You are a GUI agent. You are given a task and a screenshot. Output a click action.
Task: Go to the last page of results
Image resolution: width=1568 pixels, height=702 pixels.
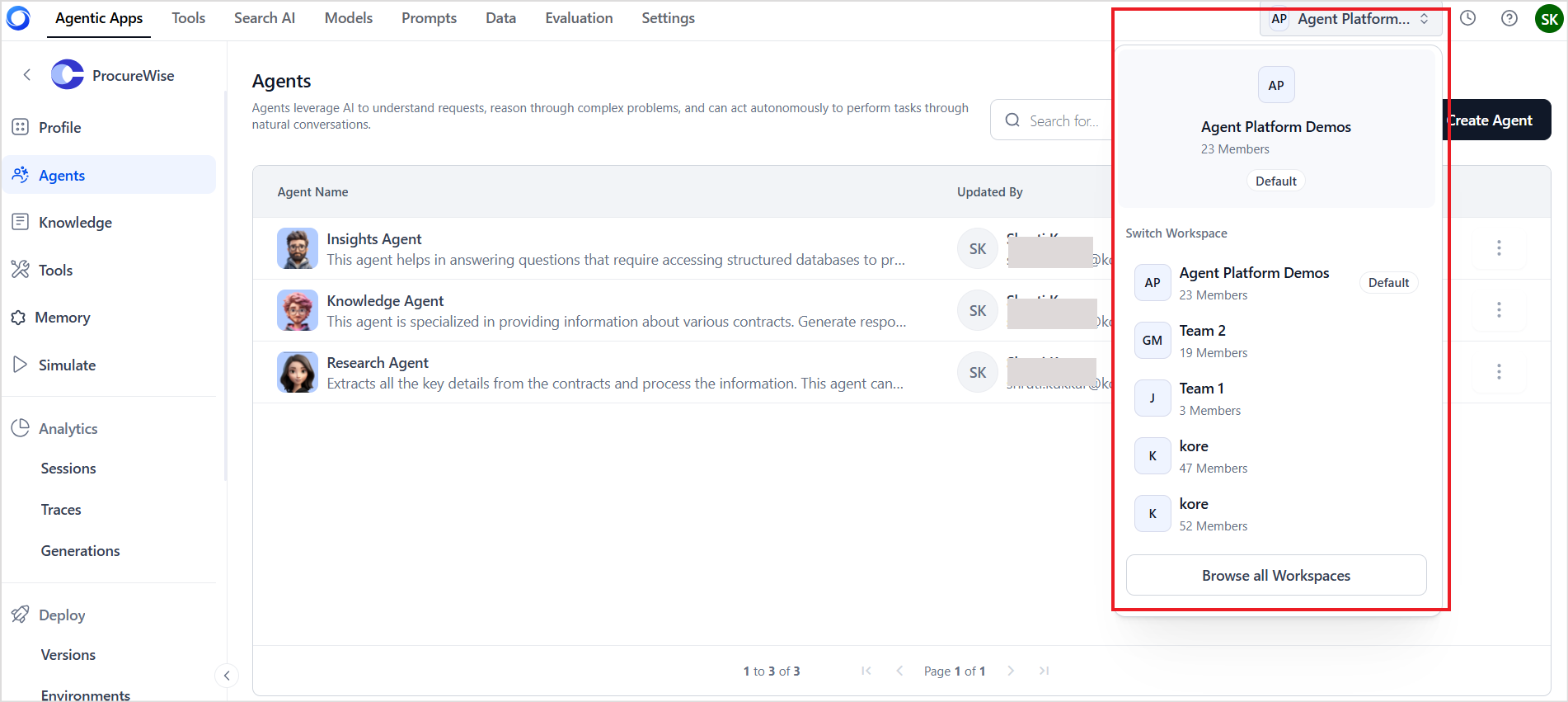[x=1045, y=671]
